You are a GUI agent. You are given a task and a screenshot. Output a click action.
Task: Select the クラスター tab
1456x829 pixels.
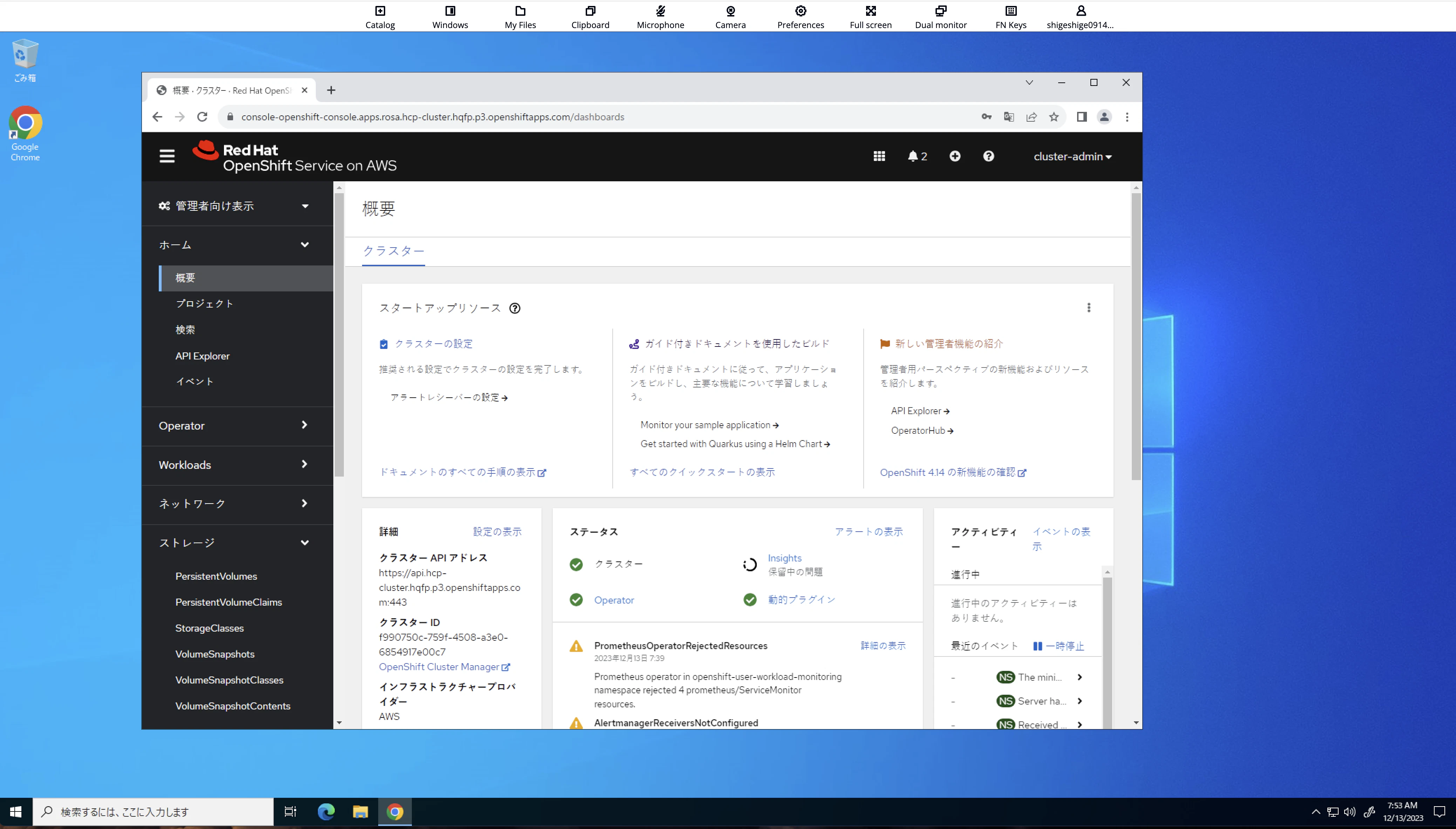[394, 251]
